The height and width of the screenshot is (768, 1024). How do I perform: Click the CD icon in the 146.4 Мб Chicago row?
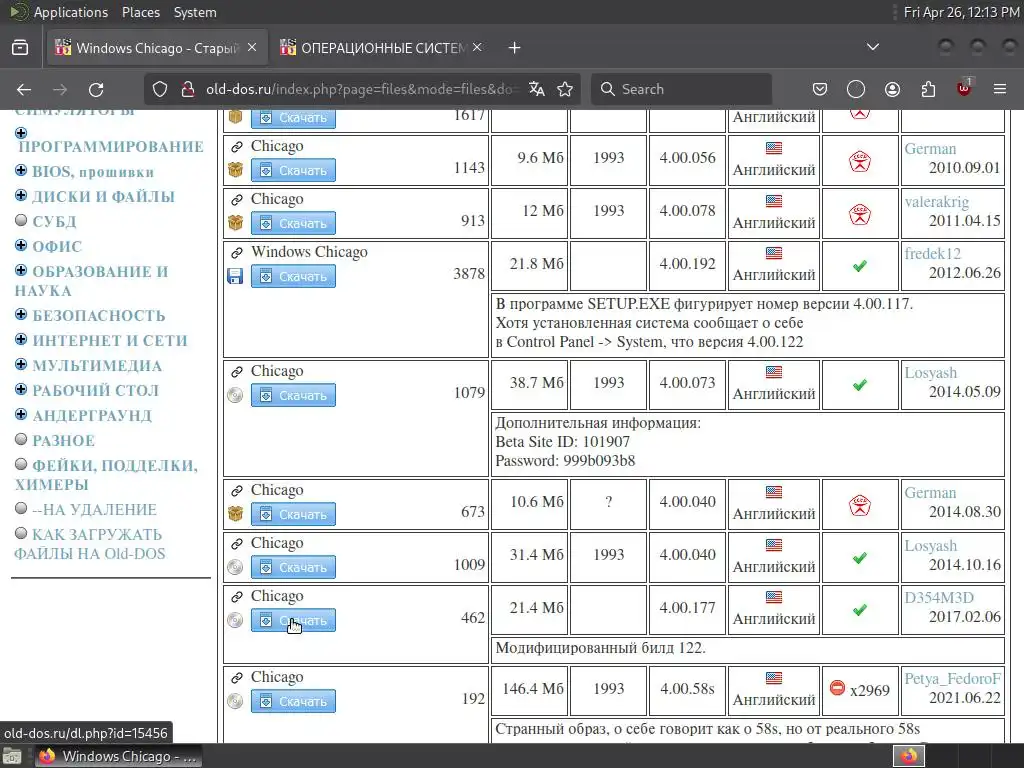[x=235, y=701]
